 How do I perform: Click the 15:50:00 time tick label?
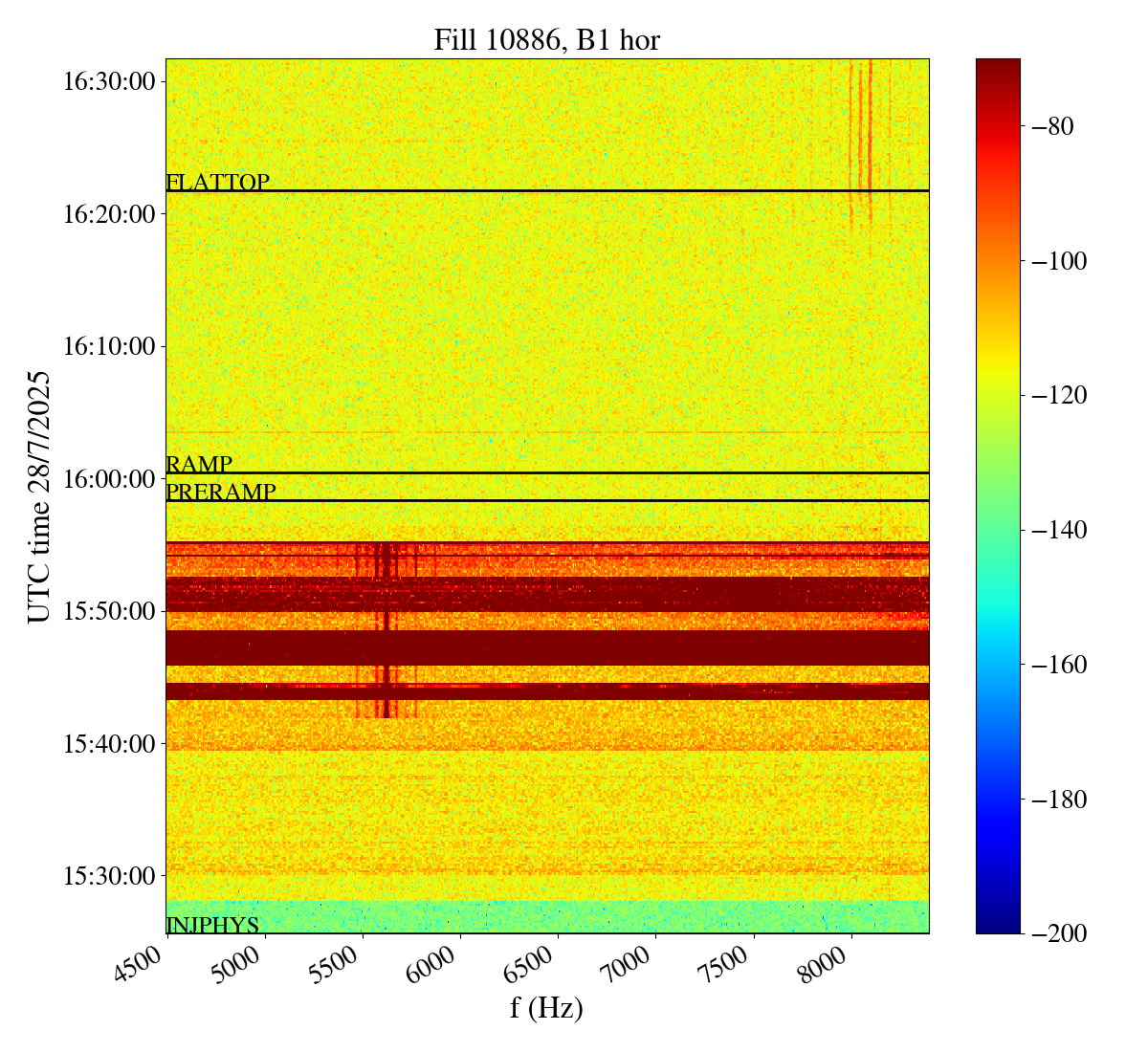click(109, 610)
